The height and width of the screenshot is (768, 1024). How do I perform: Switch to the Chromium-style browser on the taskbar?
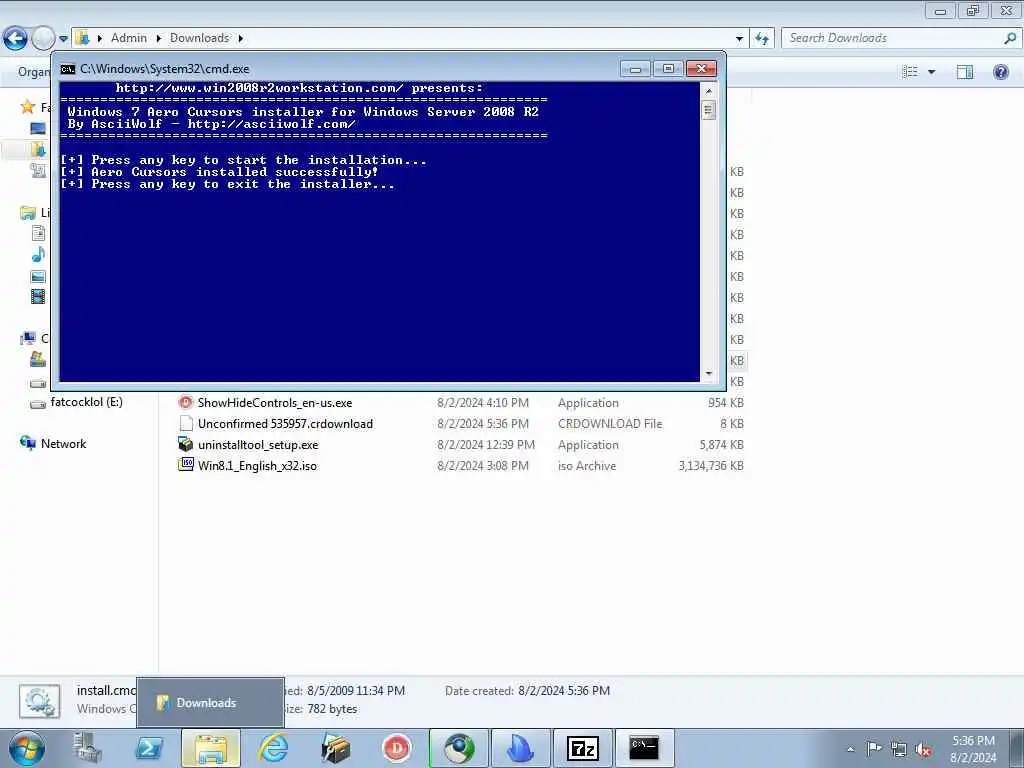point(458,748)
